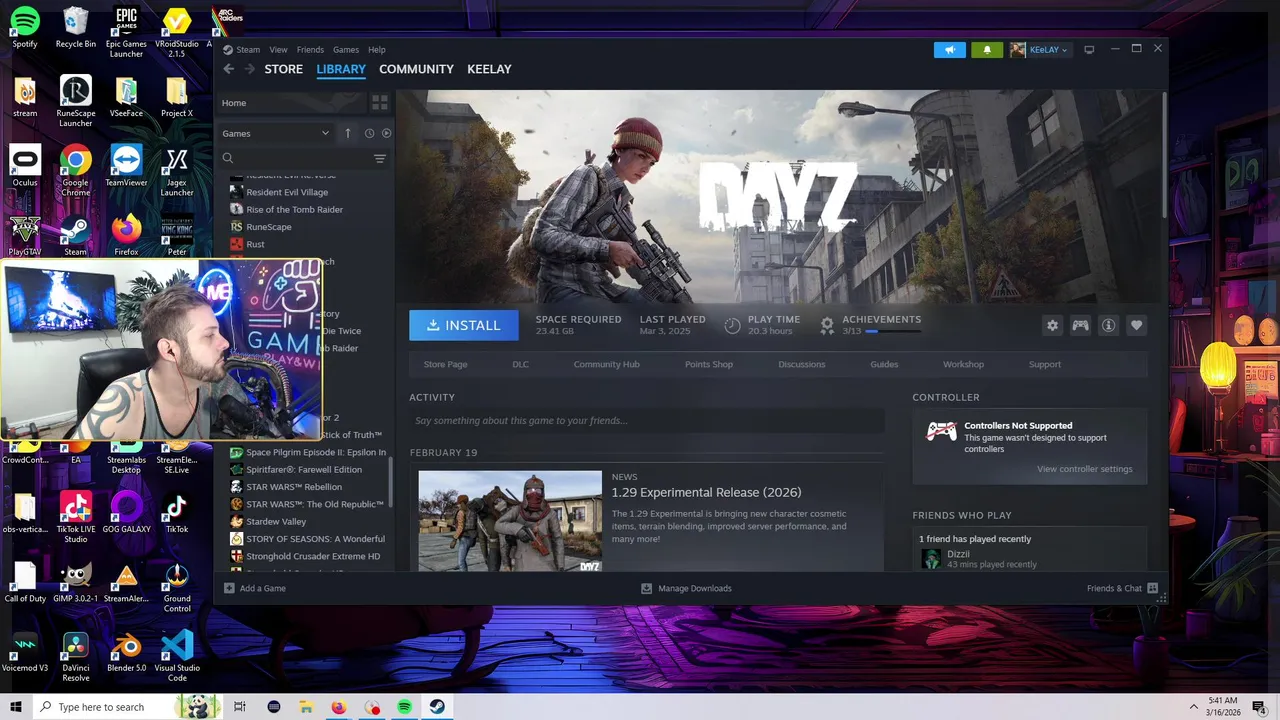
Task: Click View controller settings link
Action: [x=1085, y=469]
